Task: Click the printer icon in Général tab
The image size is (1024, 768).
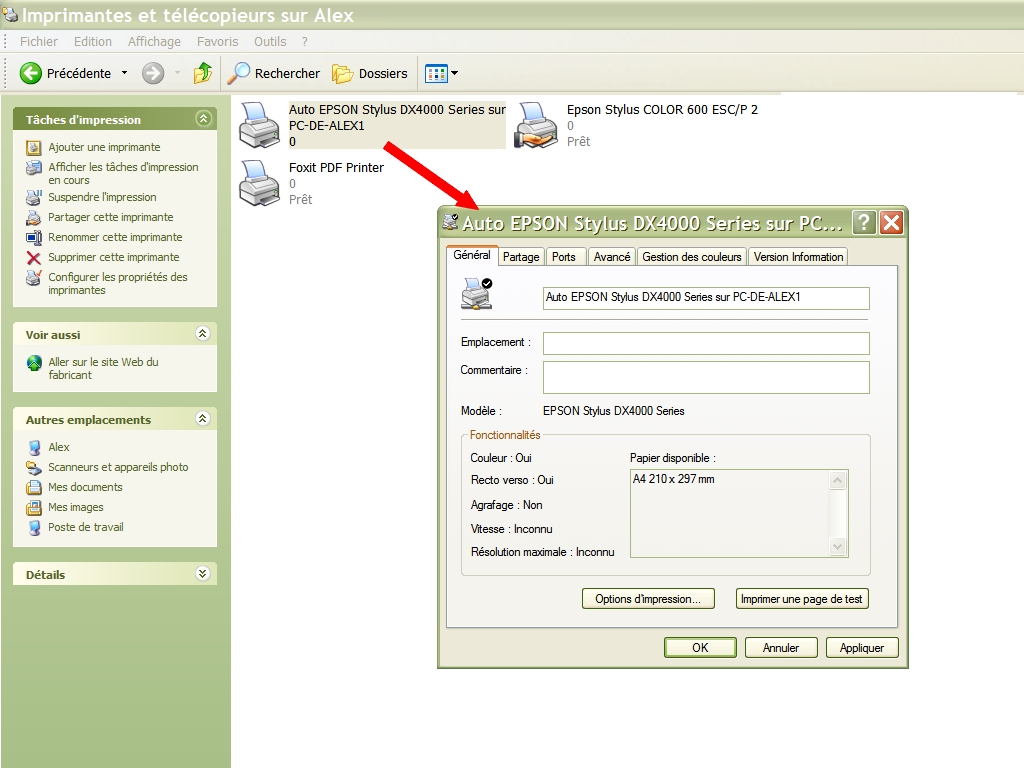Action: [477, 293]
